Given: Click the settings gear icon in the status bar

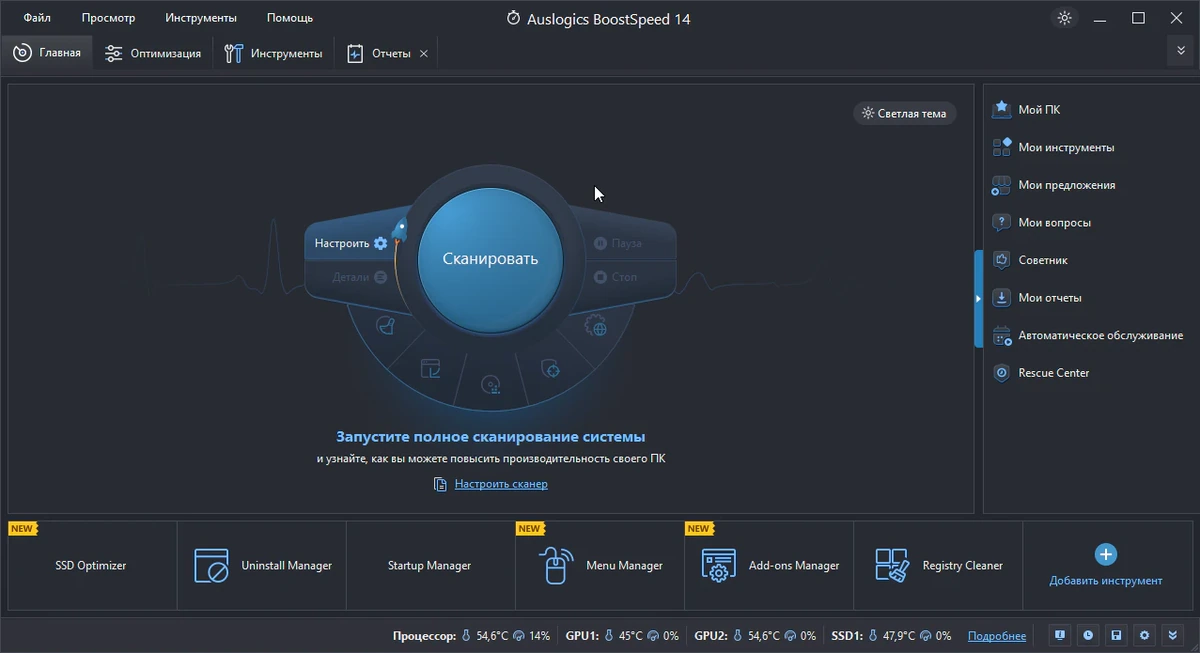Looking at the screenshot, I should pyautogui.click(x=1145, y=635).
